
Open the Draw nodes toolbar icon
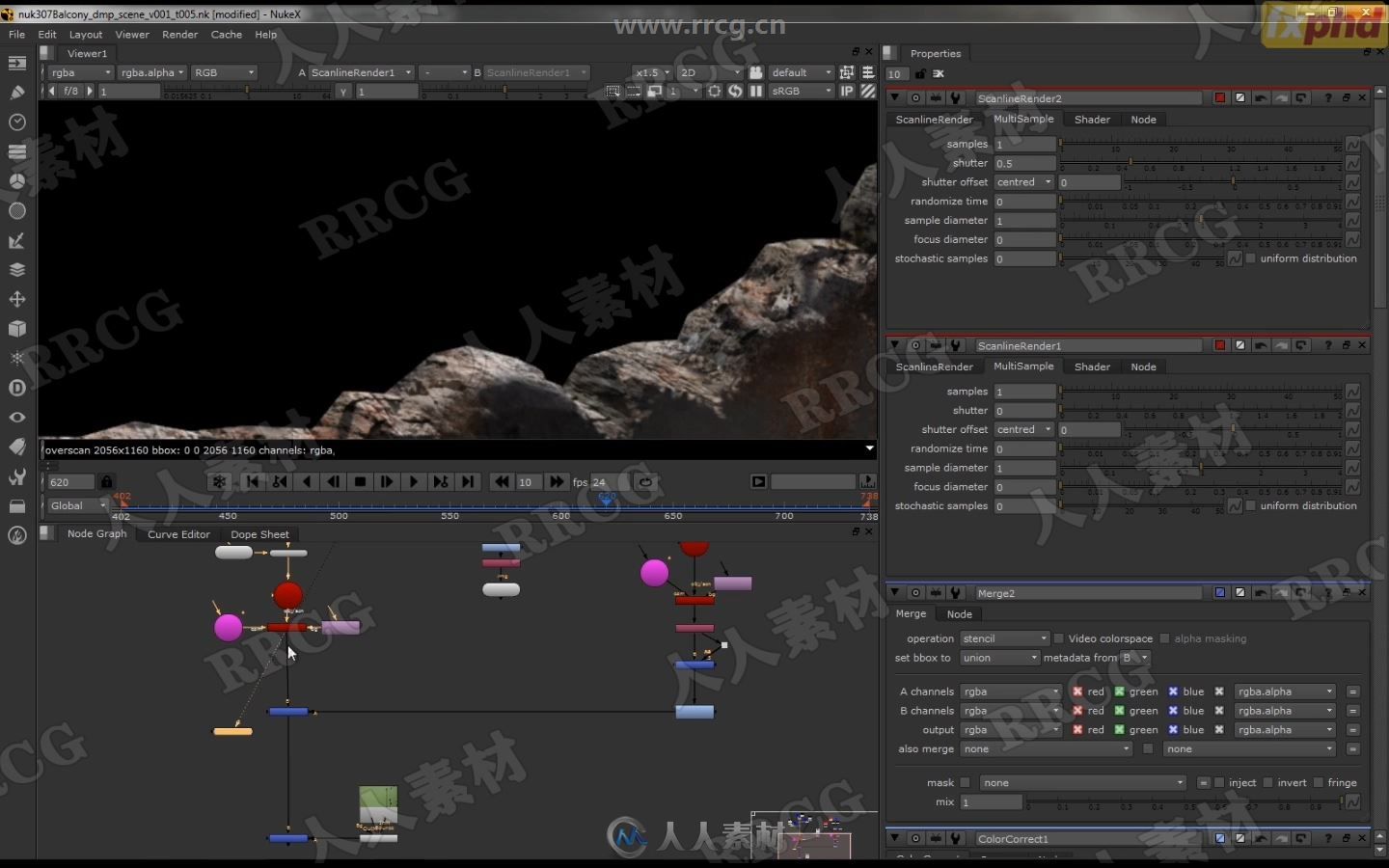point(16,93)
